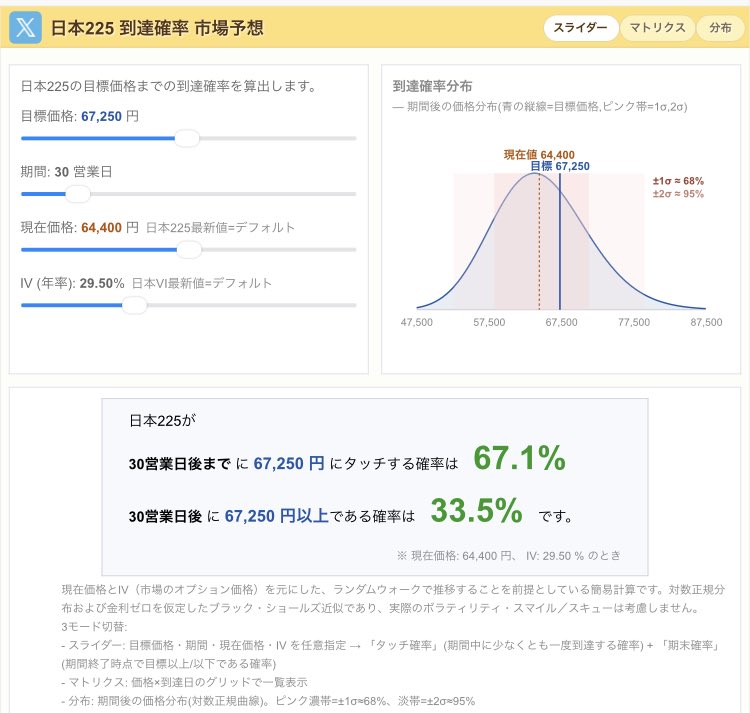Click the 到達確率分布 chart heading
This screenshot has width=750, height=713.
click(x=432, y=86)
